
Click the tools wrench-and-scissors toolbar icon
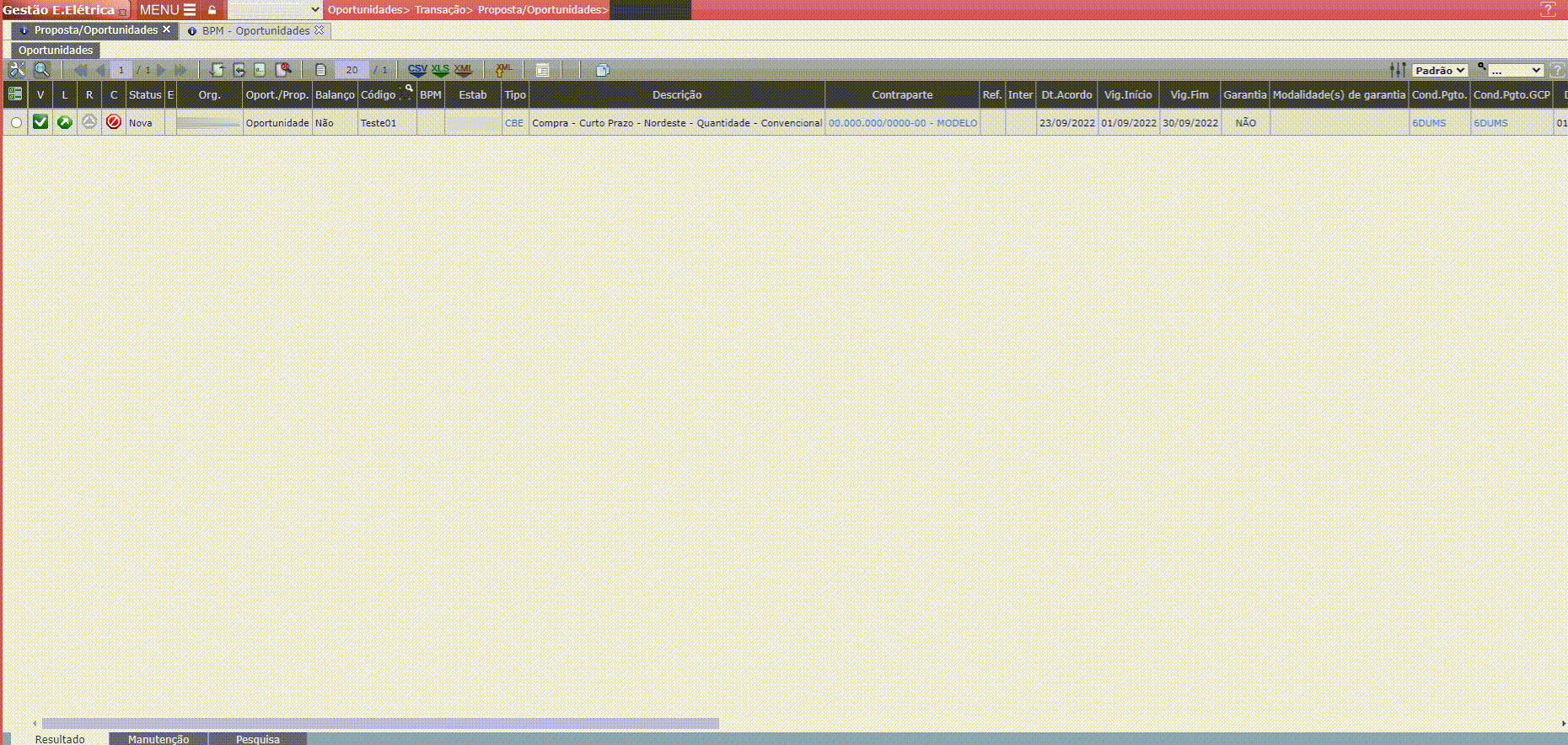click(17, 70)
